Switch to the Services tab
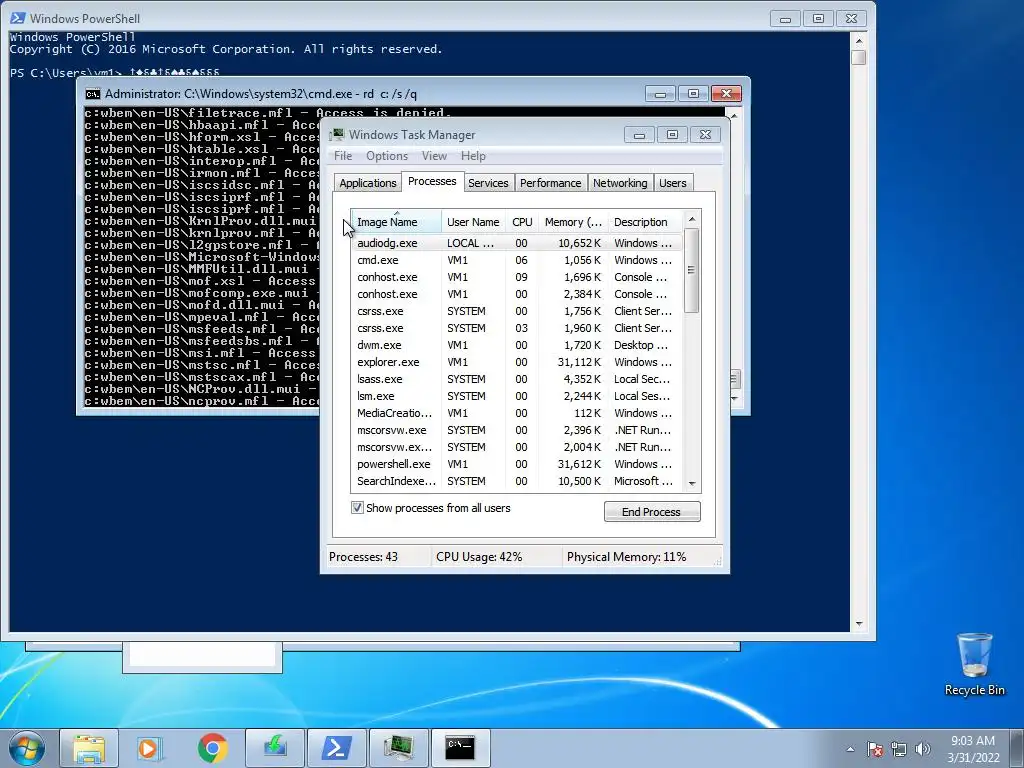1024x768 pixels. [x=488, y=183]
